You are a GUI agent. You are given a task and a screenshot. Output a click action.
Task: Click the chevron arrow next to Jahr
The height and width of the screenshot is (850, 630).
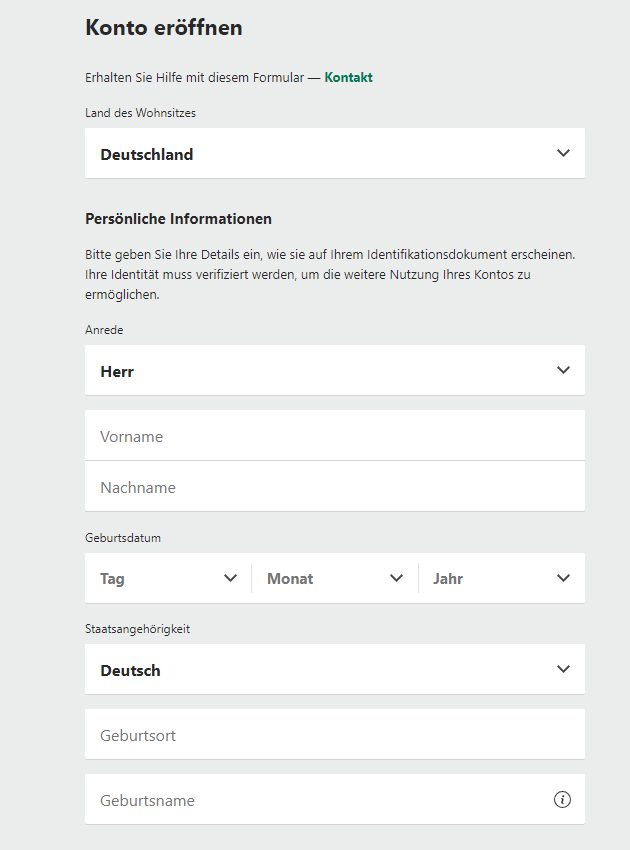[x=563, y=578]
